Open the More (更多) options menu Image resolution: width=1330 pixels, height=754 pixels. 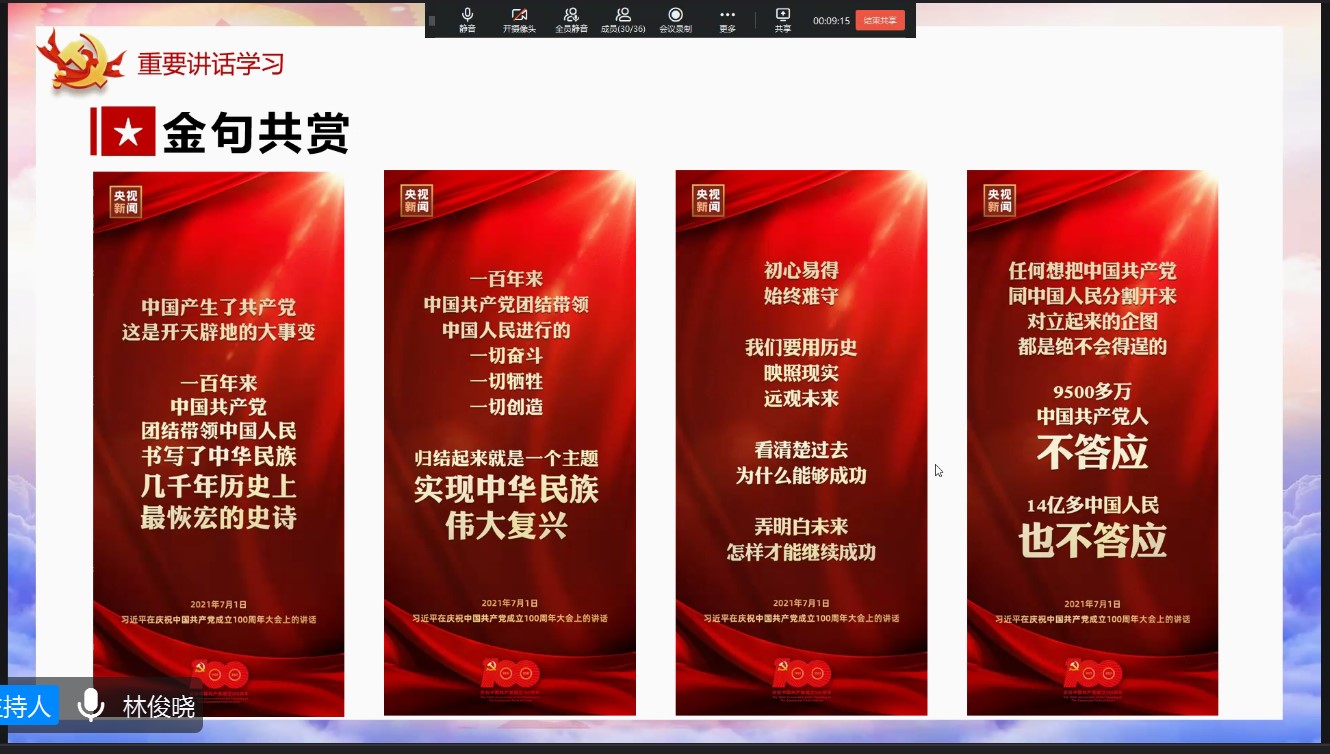coord(727,18)
